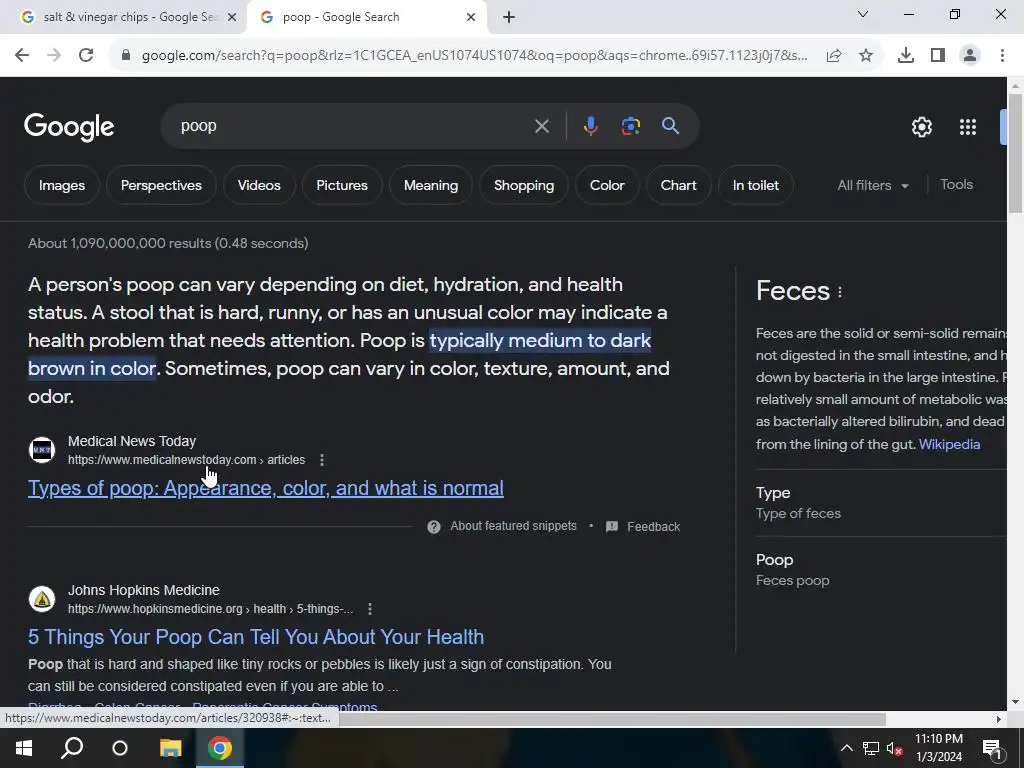Open Windows notification center
Image resolution: width=1024 pixels, height=768 pixels.
[x=991, y=748]
